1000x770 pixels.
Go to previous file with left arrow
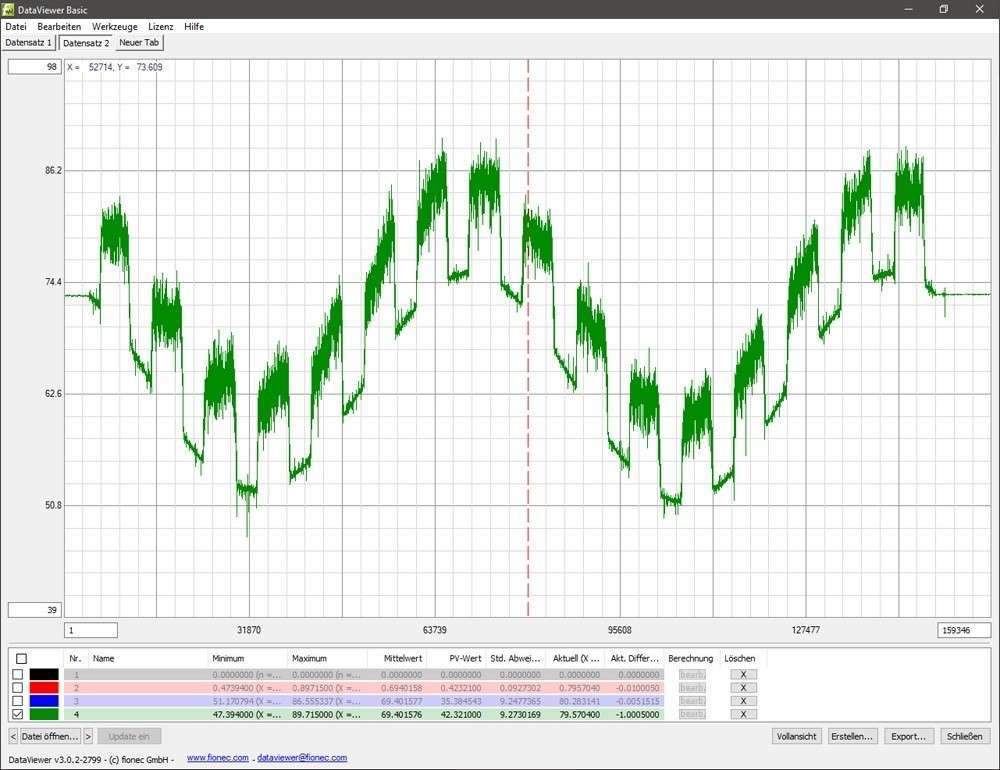coord(14,737)
